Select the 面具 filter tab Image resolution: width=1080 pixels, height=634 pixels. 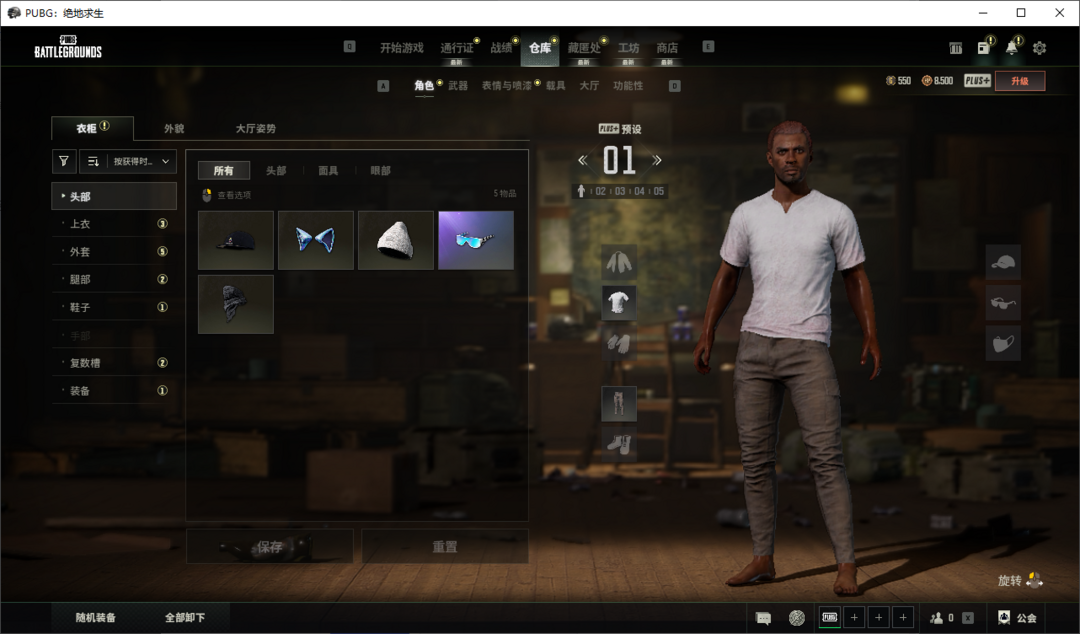coord(328,170)
